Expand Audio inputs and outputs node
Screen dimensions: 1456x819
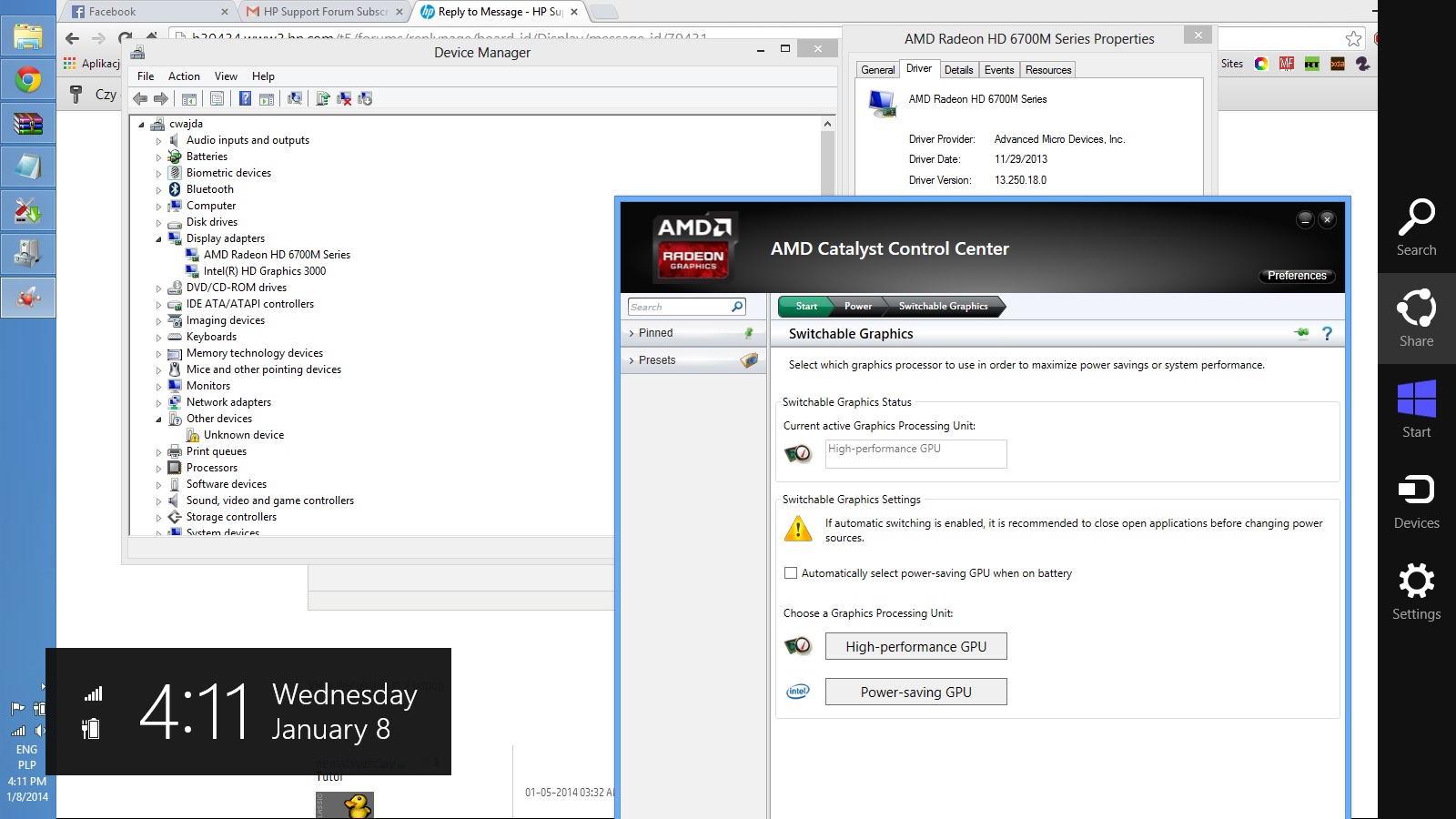[158, 141]
